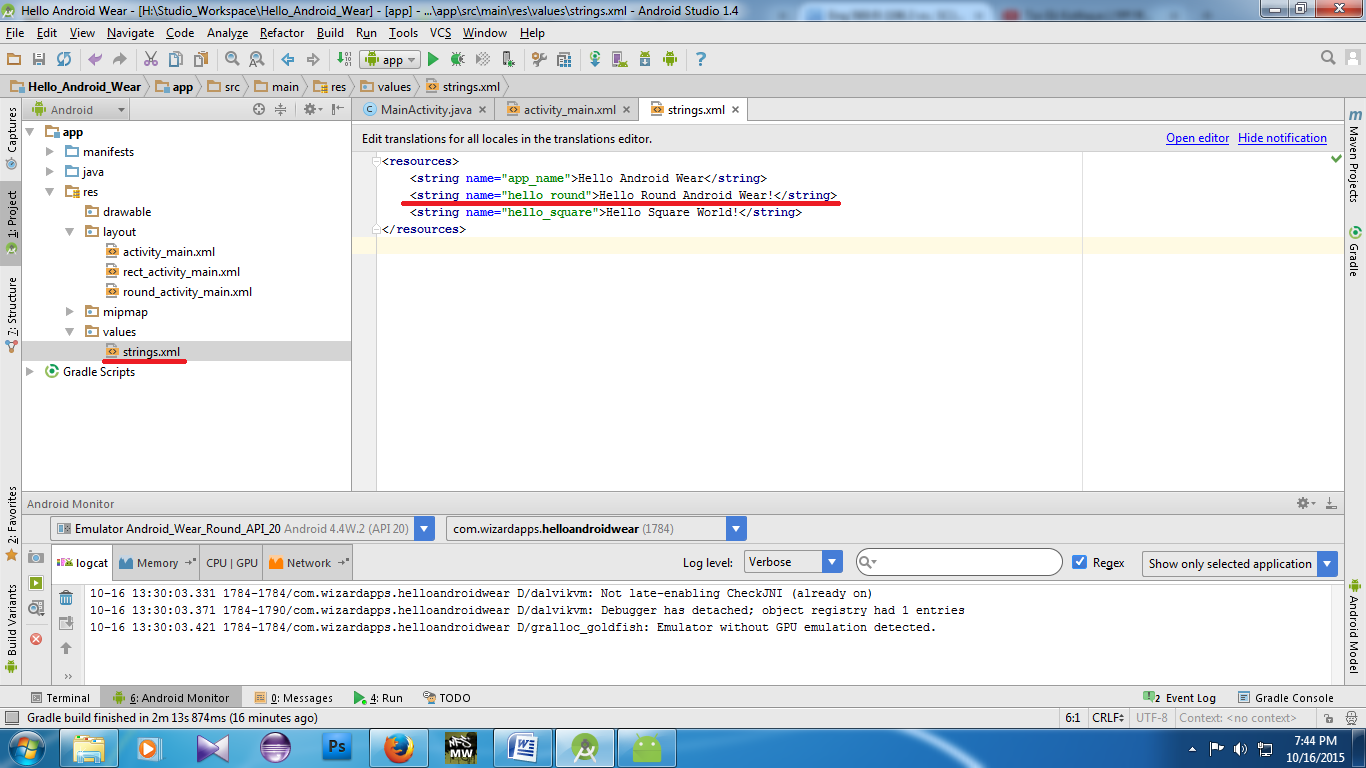Expand Gradle Scripts node
This screenshot has width=1366, height=768.
point(30,372)
